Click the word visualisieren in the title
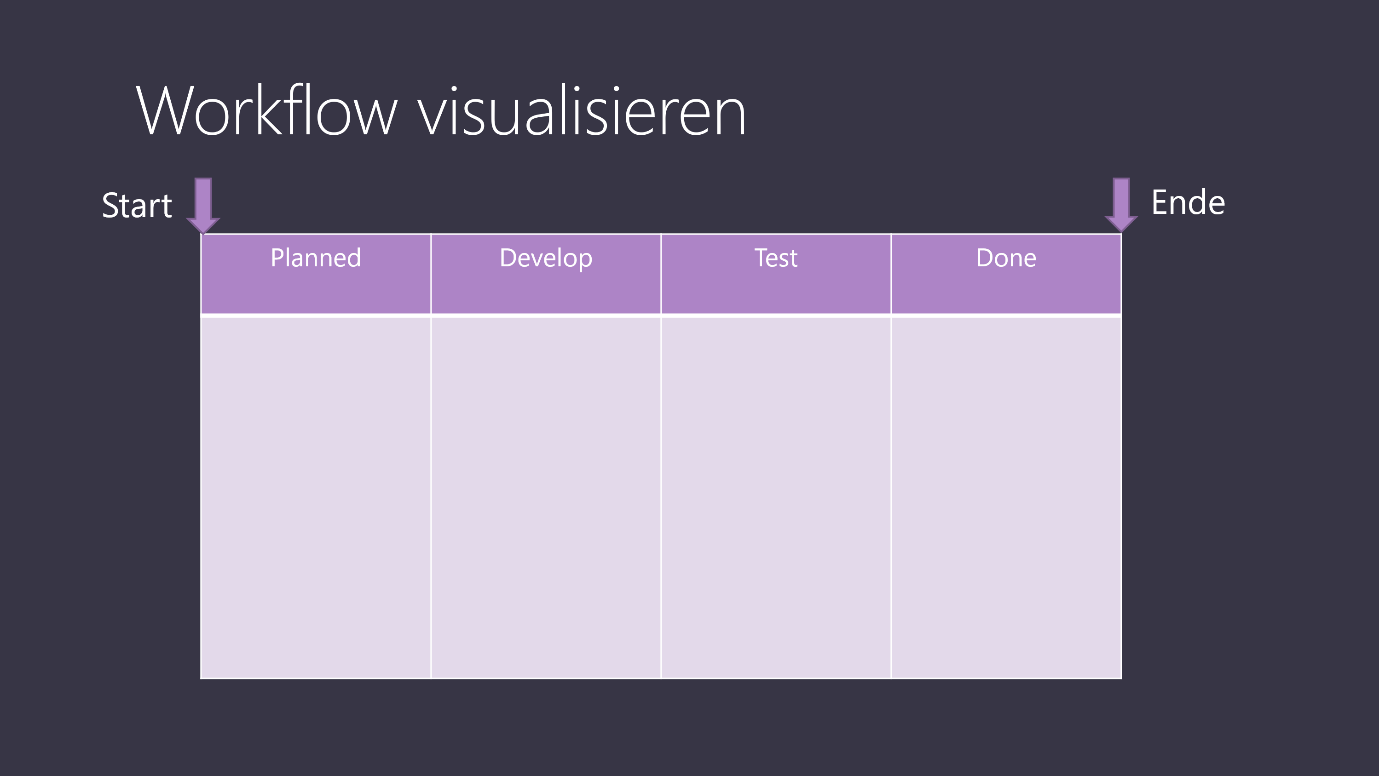 (583, 110)
